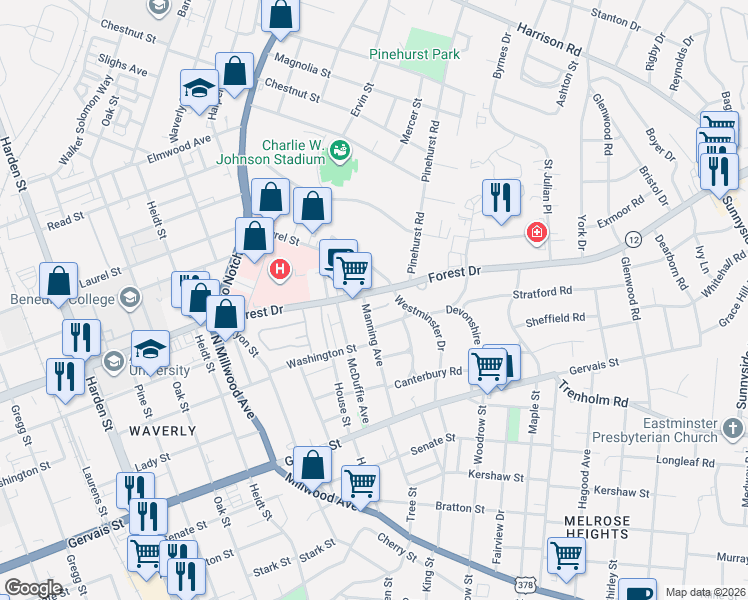Click the Map data ©2026 attribution text

coord(705,592)
